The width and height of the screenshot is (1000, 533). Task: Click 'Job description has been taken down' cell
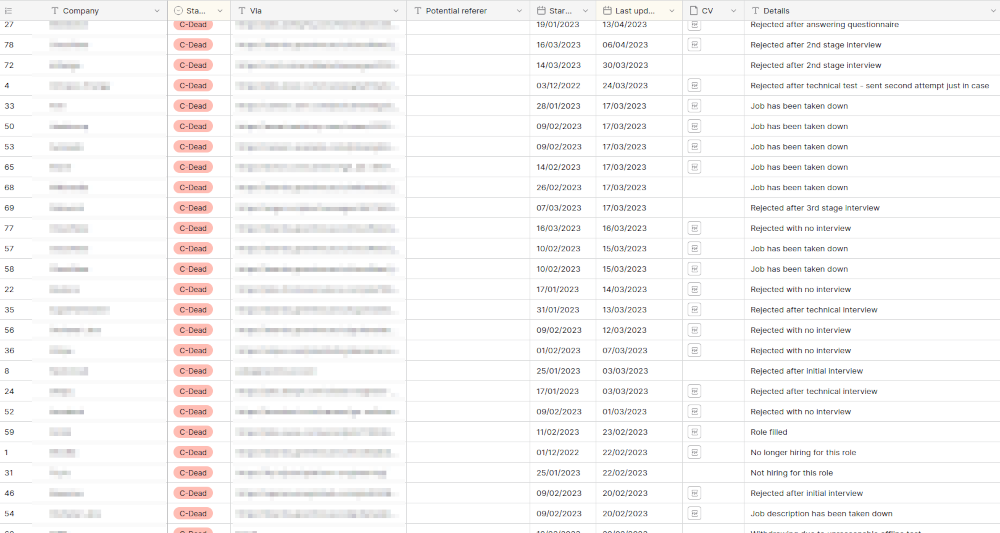(x=872, y=514)
